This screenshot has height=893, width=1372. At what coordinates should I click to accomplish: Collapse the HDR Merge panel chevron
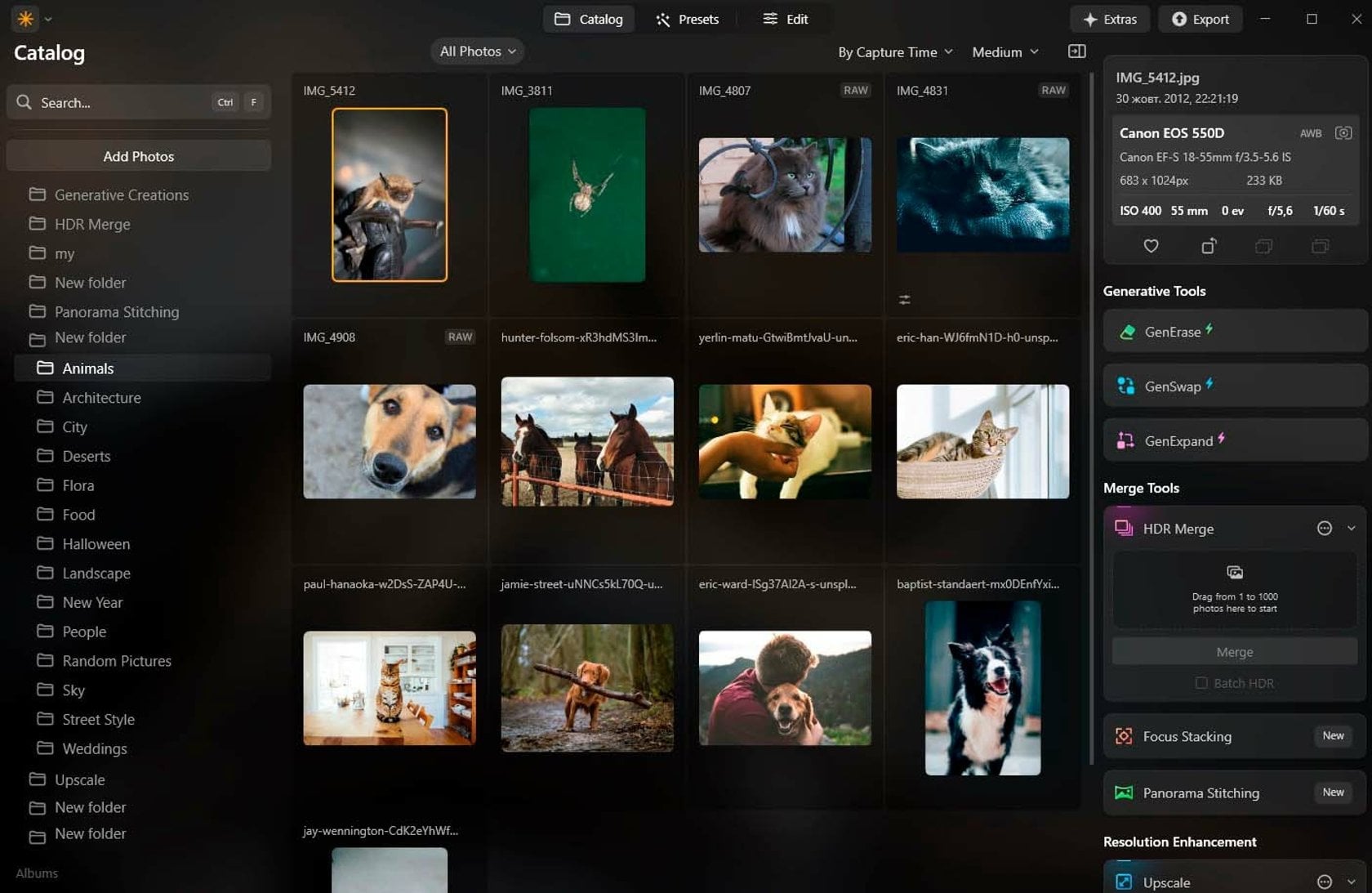pyautogui.click(x=1353, y=528)
